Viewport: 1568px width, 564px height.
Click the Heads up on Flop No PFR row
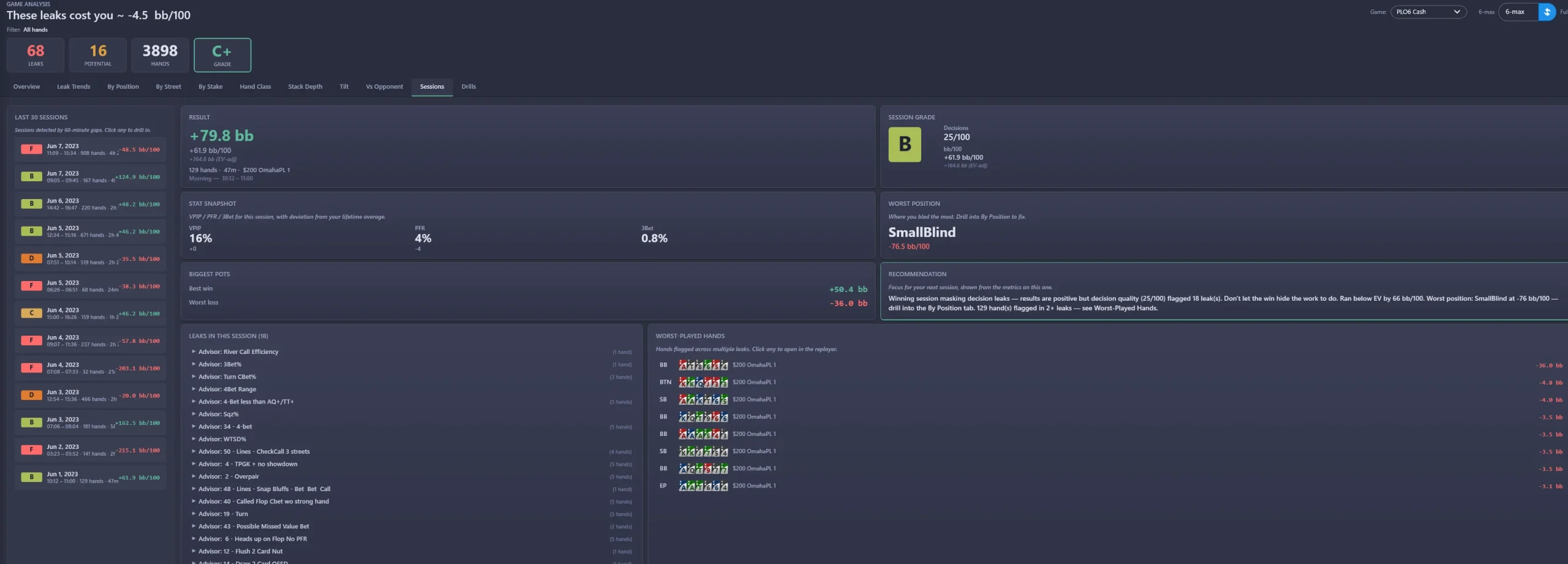(x=412, y=539)
